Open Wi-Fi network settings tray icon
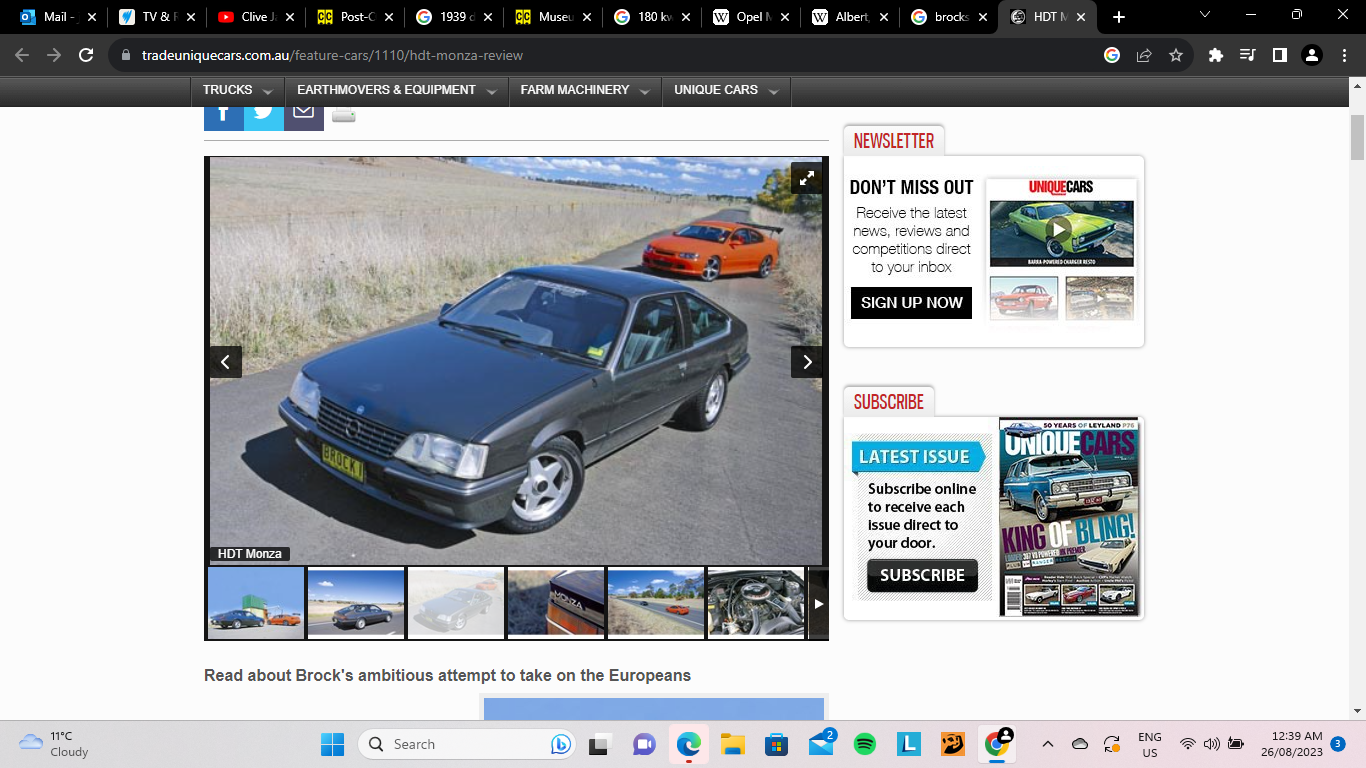 (1188, 744)
